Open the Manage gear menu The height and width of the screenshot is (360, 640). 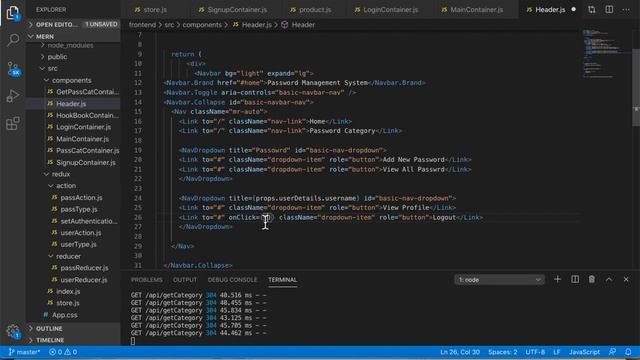pos(13,331)
